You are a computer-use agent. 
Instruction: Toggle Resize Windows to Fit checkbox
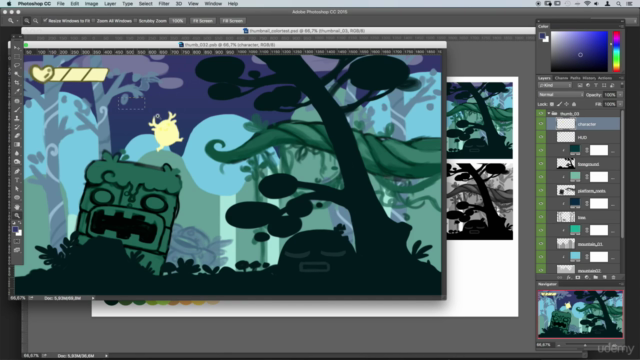tap(45, 21)
